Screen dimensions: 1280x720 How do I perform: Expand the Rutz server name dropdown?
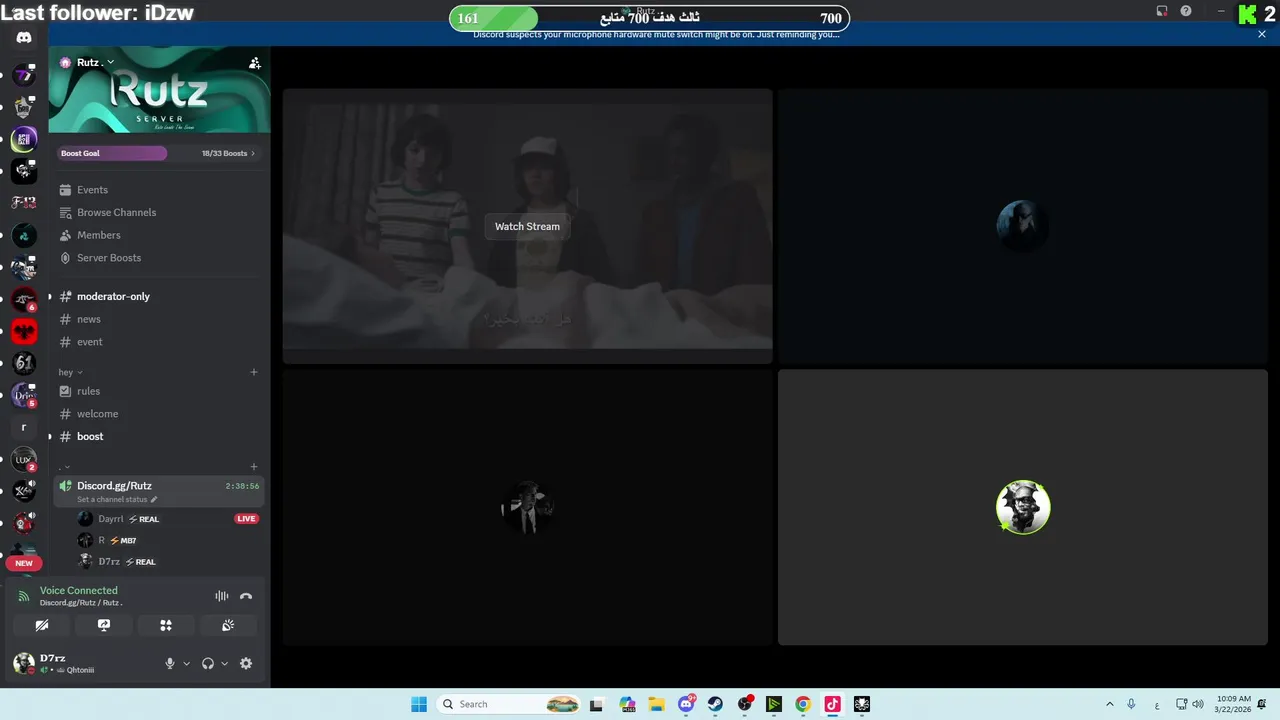point(110,62)
